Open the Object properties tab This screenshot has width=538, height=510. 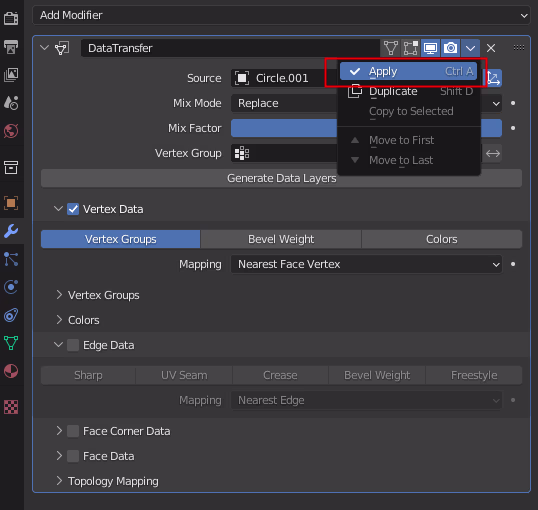pos(11,203)
